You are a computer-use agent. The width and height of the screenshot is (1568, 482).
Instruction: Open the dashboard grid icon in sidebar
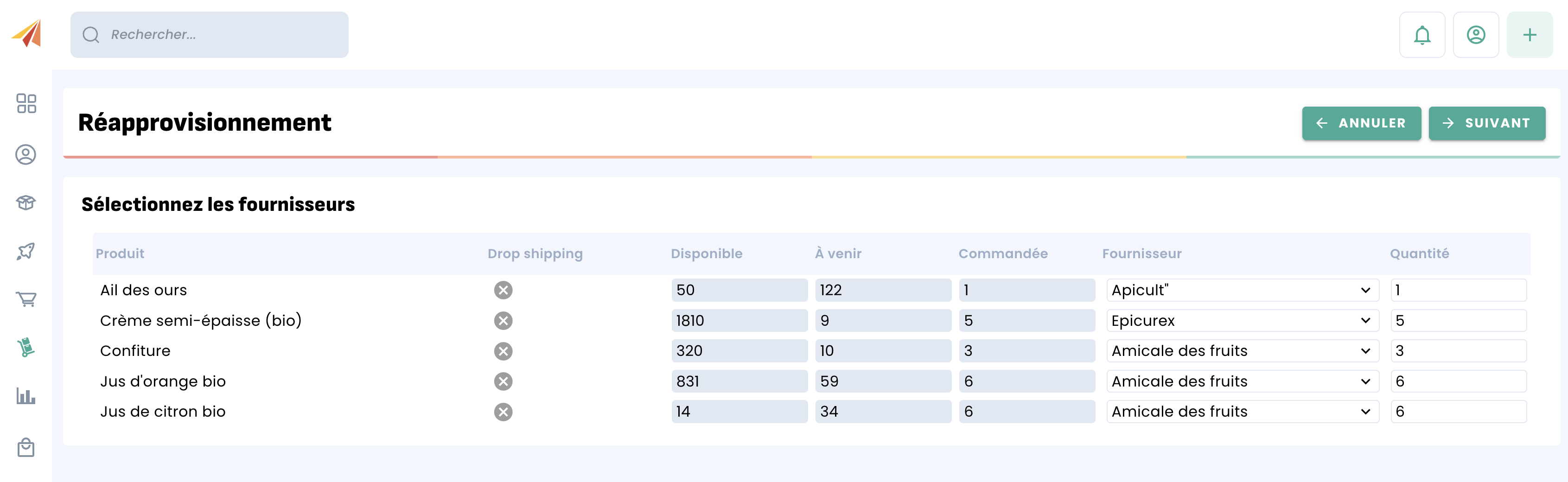(x=26, y=103)
